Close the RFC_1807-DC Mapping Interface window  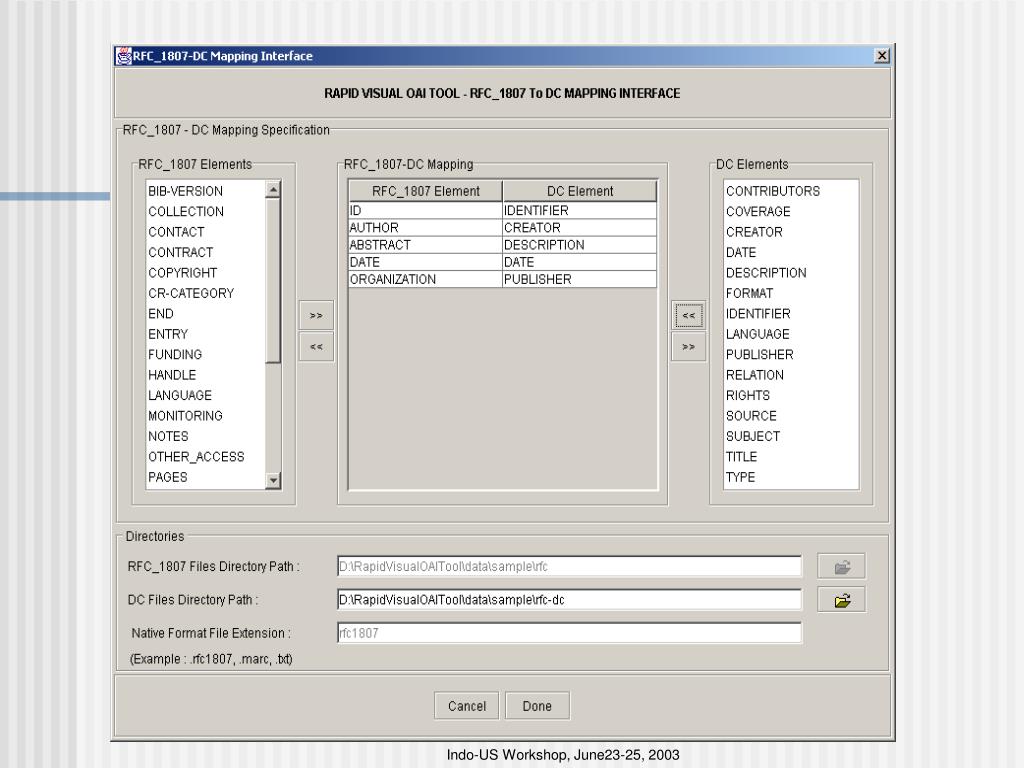(x=882, y=56)
